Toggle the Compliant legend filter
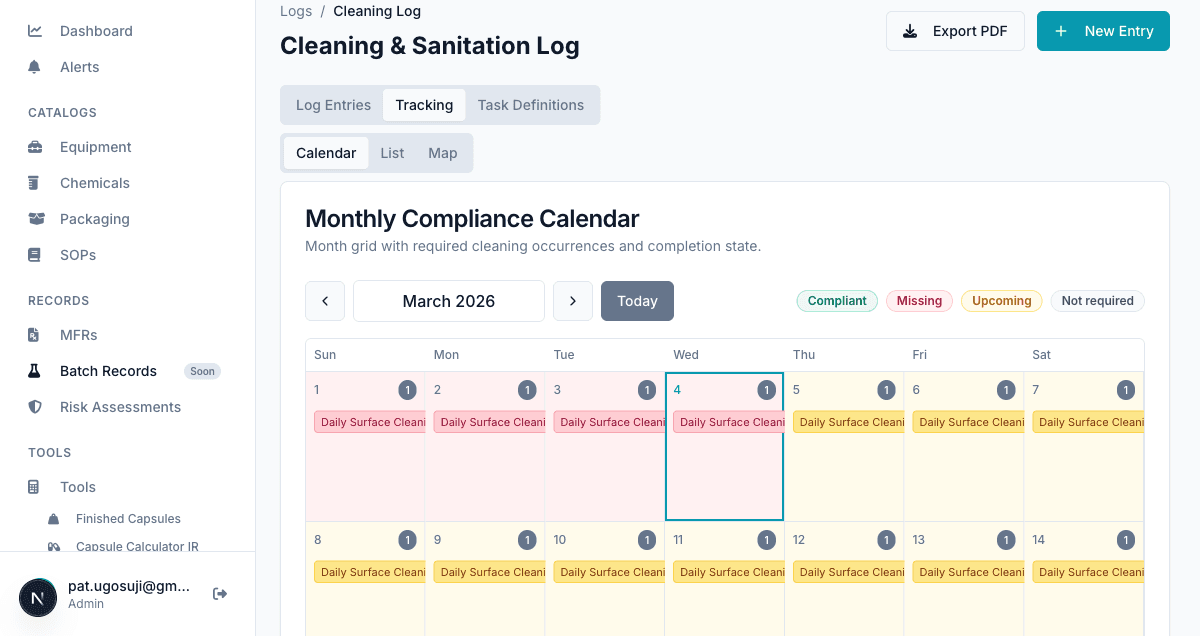 coord(837,300)
